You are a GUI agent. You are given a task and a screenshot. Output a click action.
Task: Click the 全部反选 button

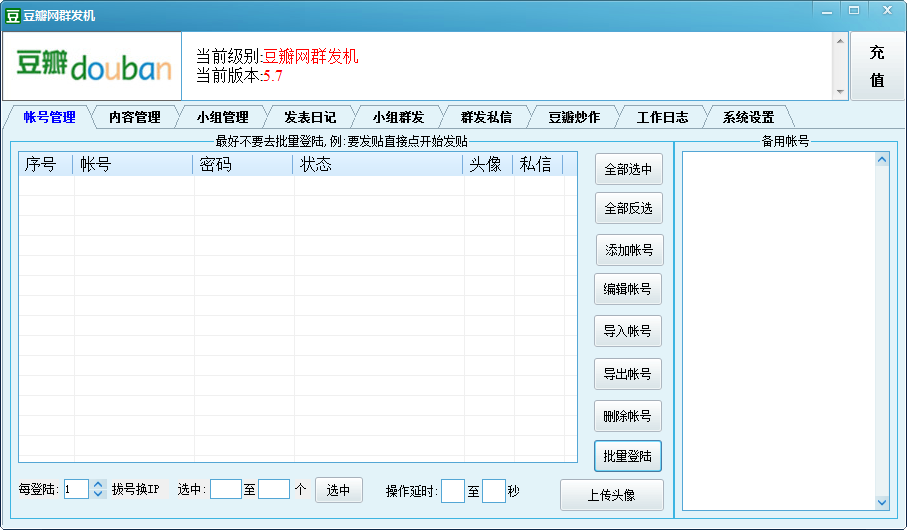[x=629, y=208]
